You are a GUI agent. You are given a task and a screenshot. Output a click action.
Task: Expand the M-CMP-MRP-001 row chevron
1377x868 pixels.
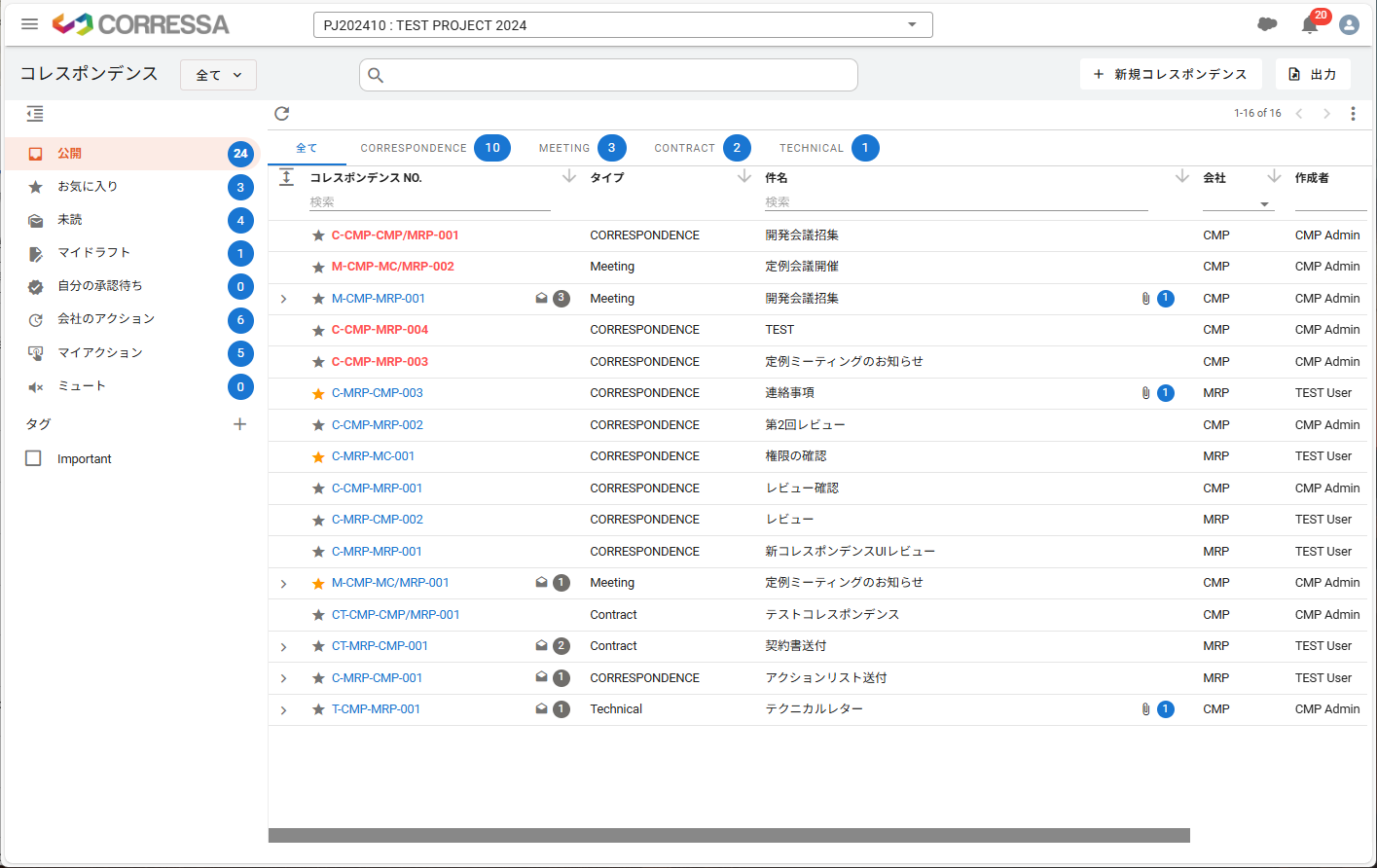point(283,298)
